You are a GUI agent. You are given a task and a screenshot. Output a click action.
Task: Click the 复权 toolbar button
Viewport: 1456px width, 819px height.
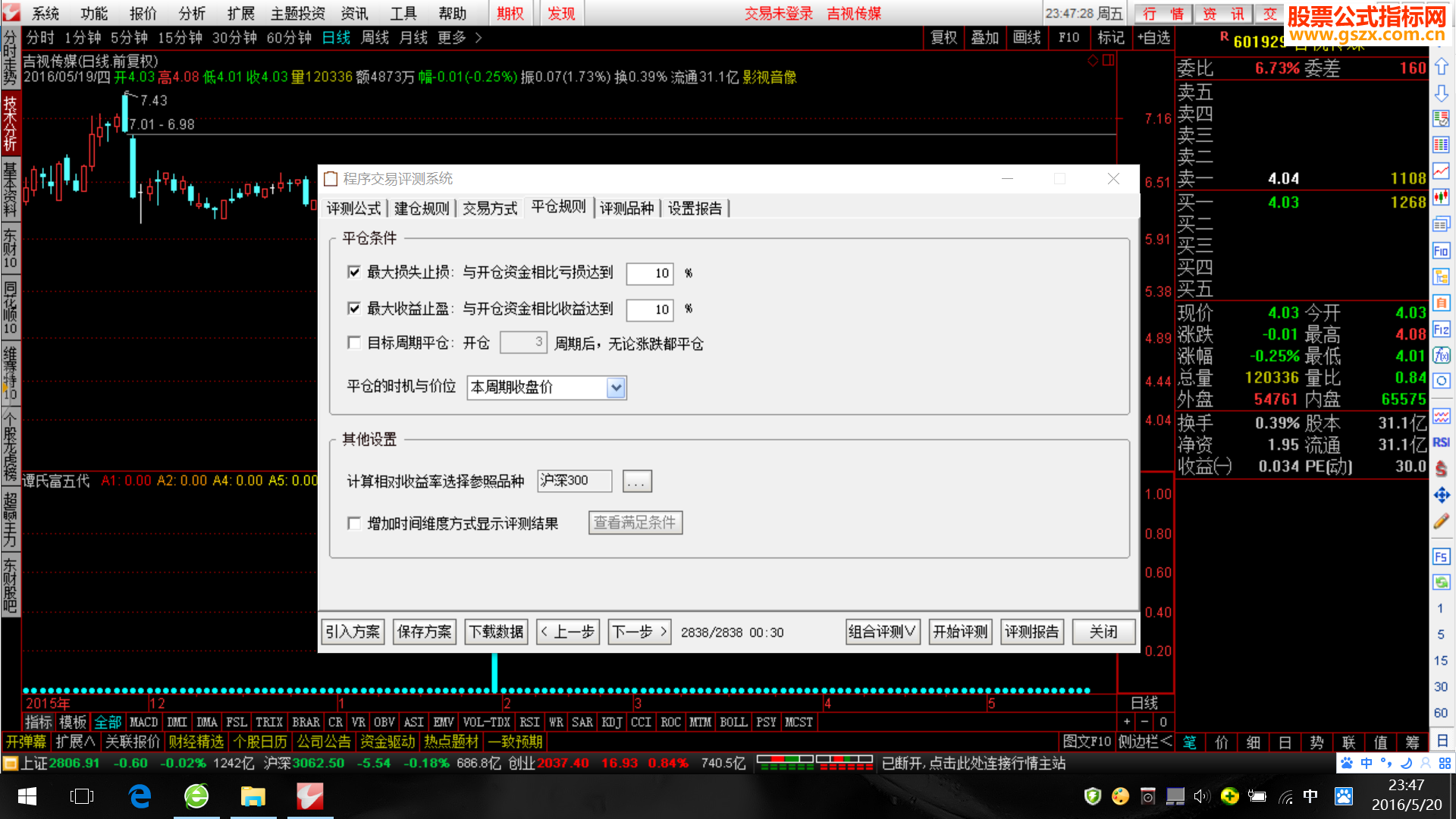click(x=944, y=38)
